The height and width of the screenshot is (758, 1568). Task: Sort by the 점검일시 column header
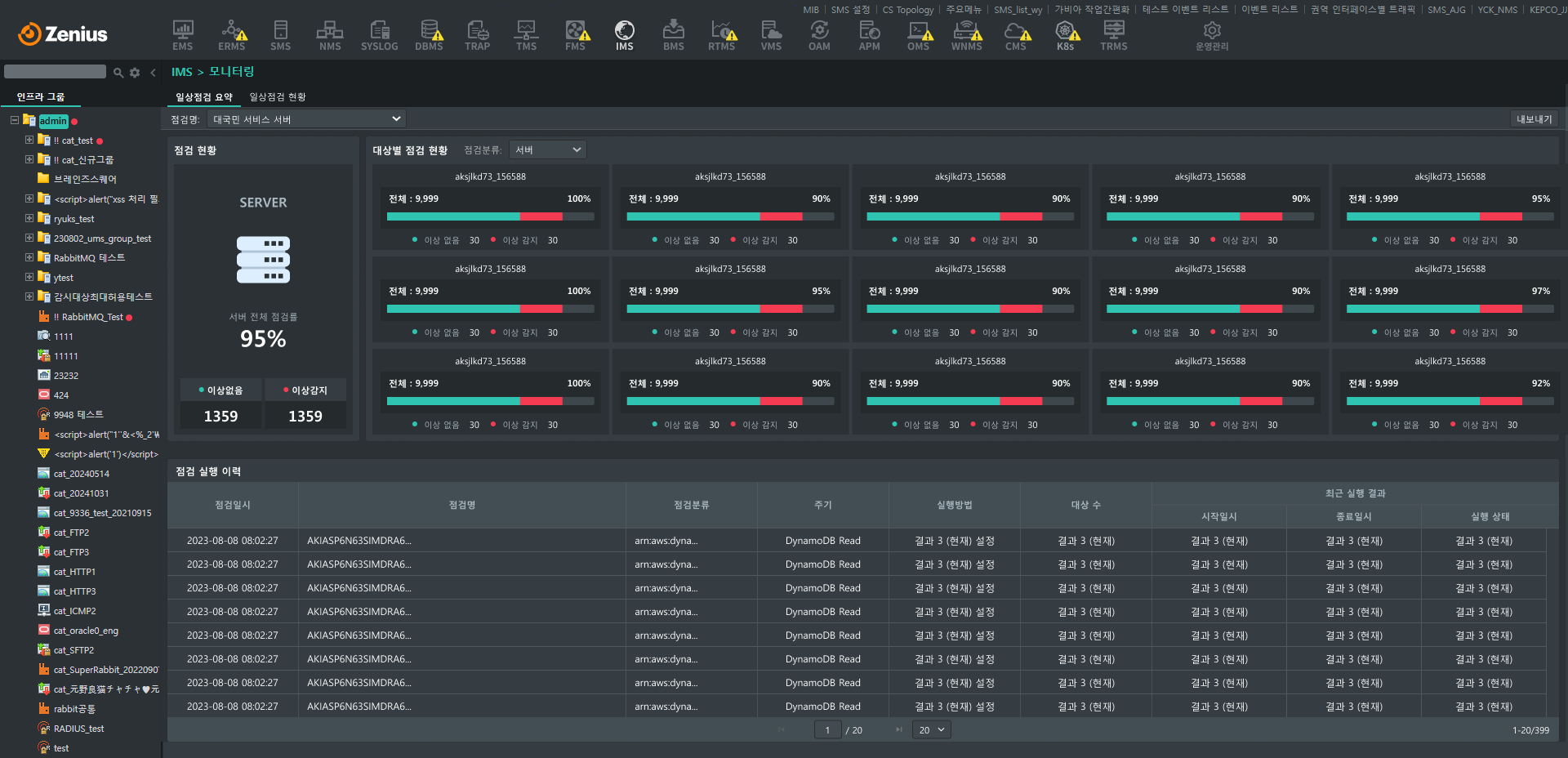tap(233, 505)
